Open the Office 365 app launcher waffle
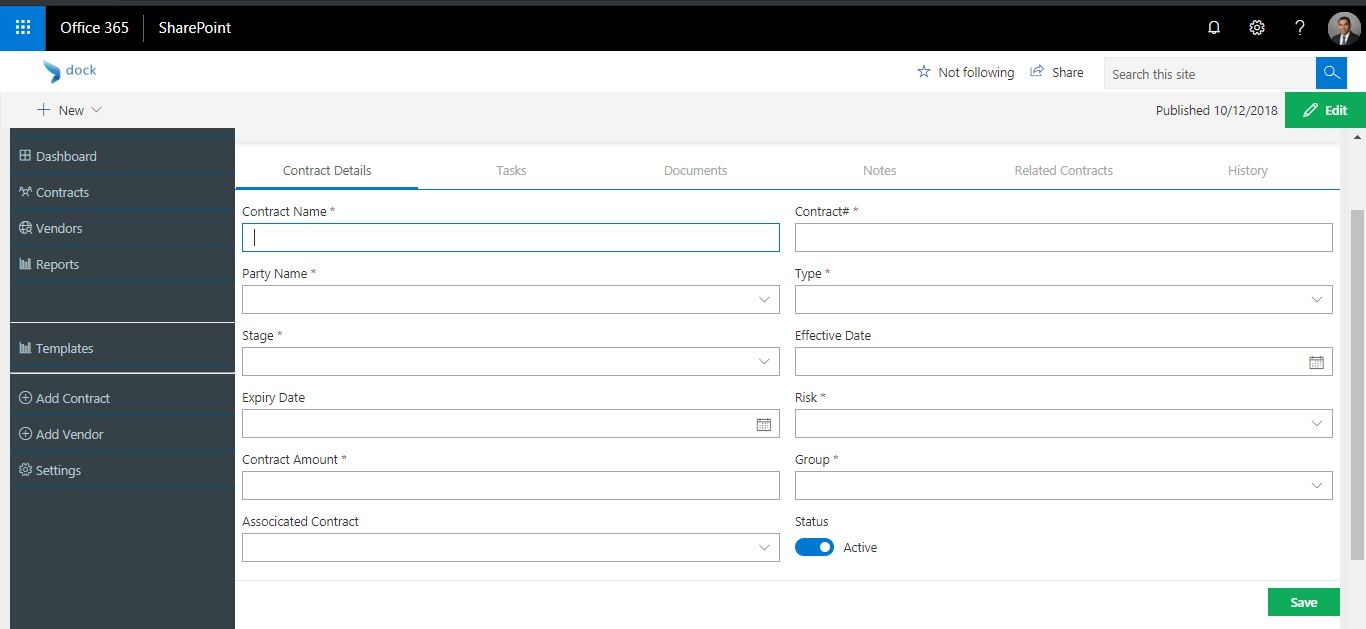Image resolution: width=1366 pixels, height=629 pixels. 22,27
